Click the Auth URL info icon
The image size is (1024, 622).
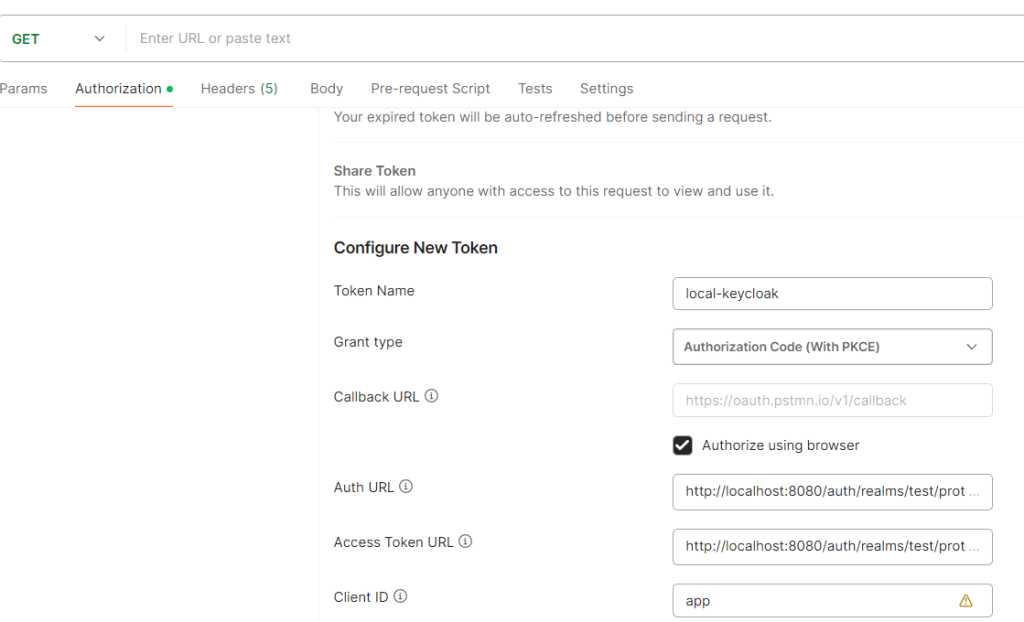point(406,487)
